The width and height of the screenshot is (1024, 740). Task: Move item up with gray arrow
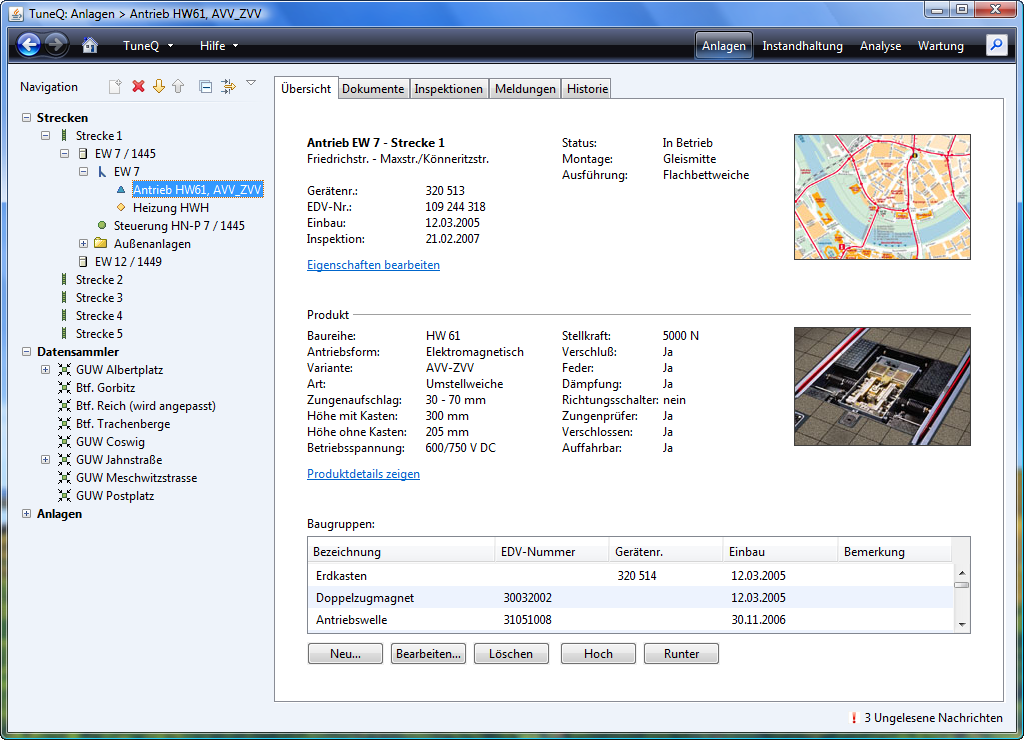178,86
